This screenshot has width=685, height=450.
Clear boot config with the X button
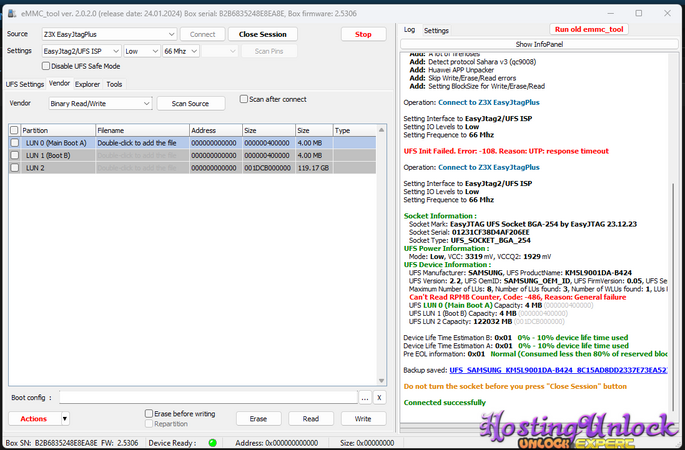pyautogui.click(x=380, y=397)
